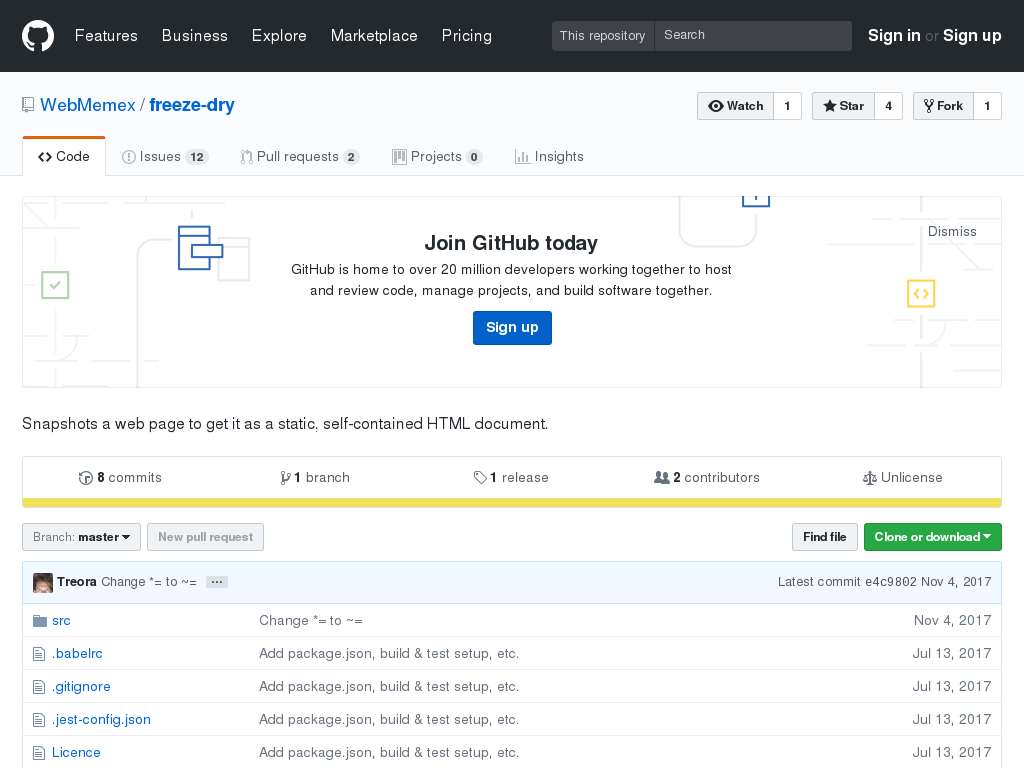The height and width of the screenshot is (768, 1024).
Task: Click the Find file button
Action: pyautogui.click(x=825, y=537)
